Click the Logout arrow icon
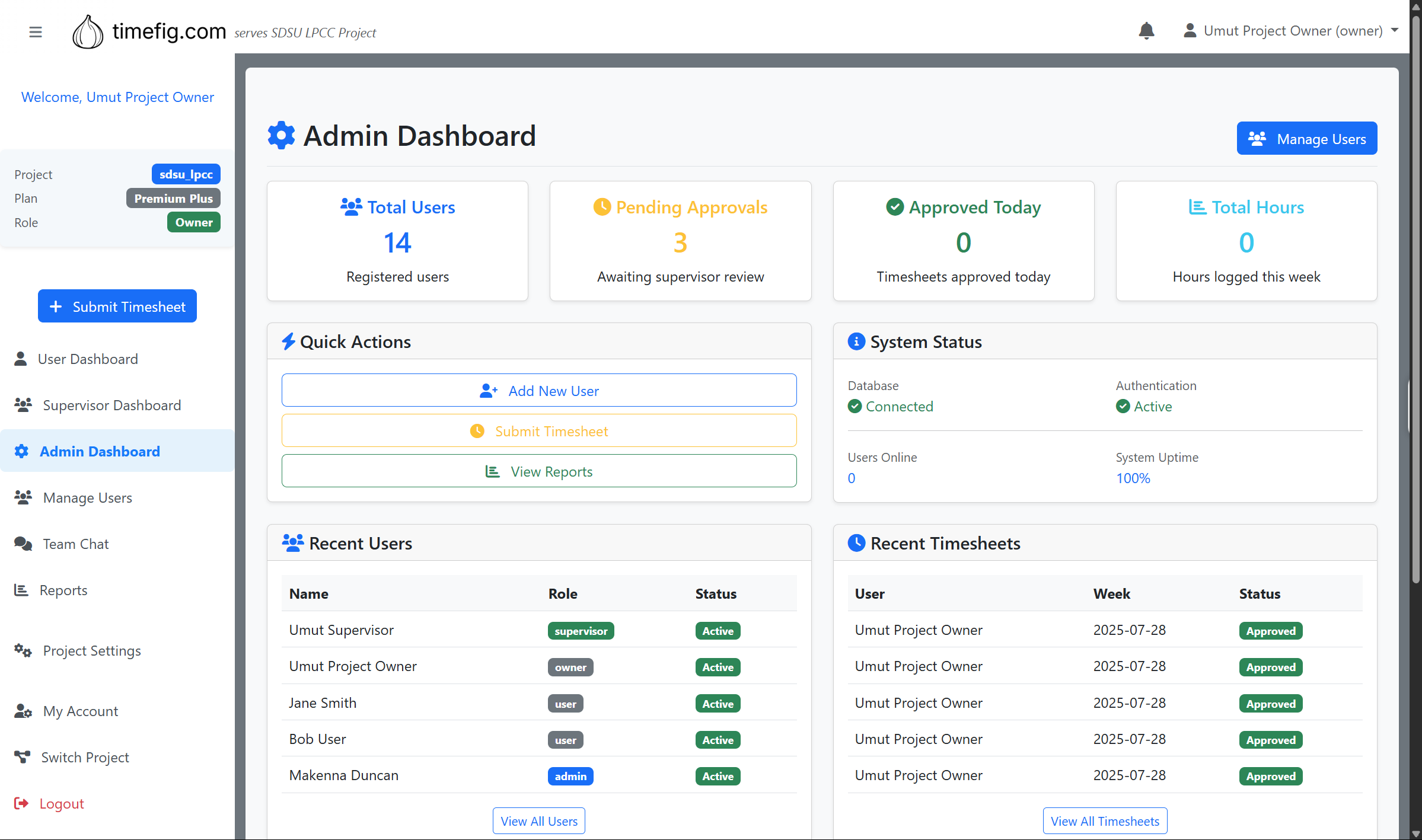 point(22,803)
